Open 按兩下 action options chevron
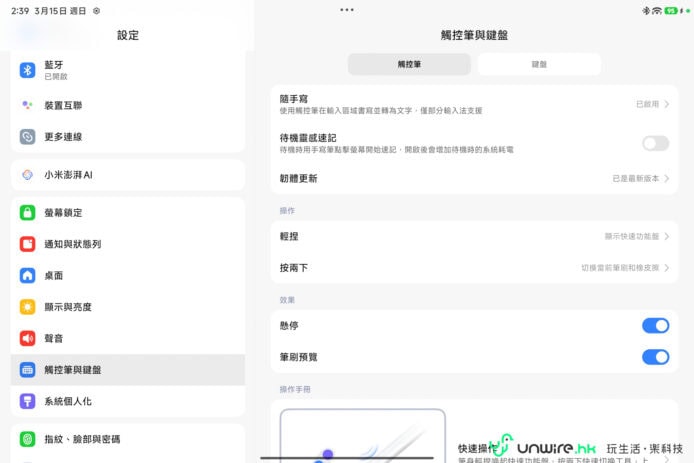The height and width of the screenshot is (463, 694). [666, 268]
